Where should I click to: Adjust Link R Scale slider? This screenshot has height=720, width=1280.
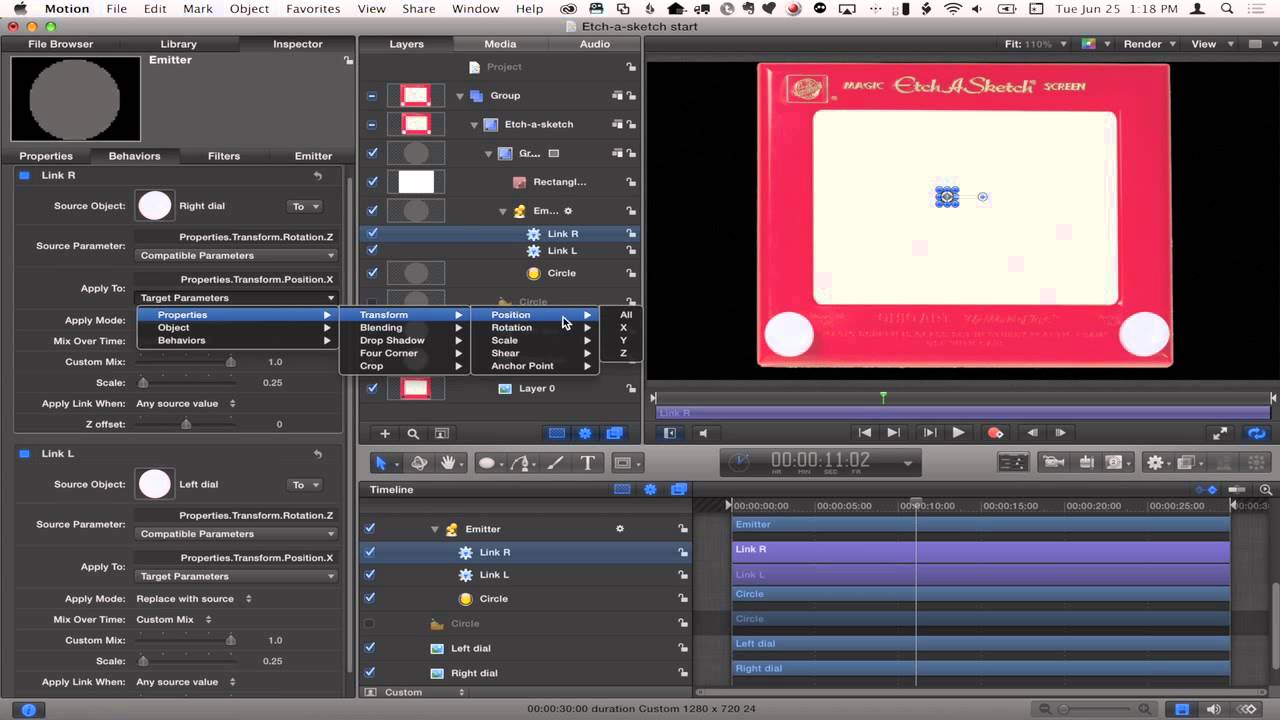pos(143,382)
